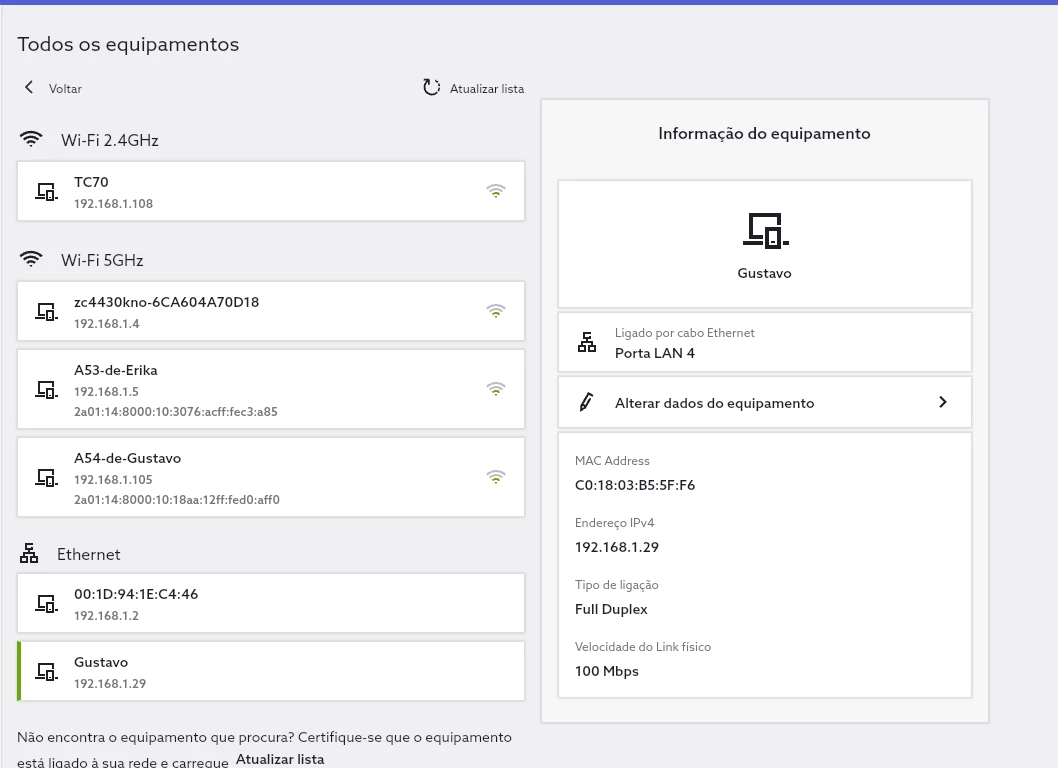Viewport: 1058px width, 768px height.
Task: Click the refresh icon beside Atualizar lista
Action: [431, 88]
